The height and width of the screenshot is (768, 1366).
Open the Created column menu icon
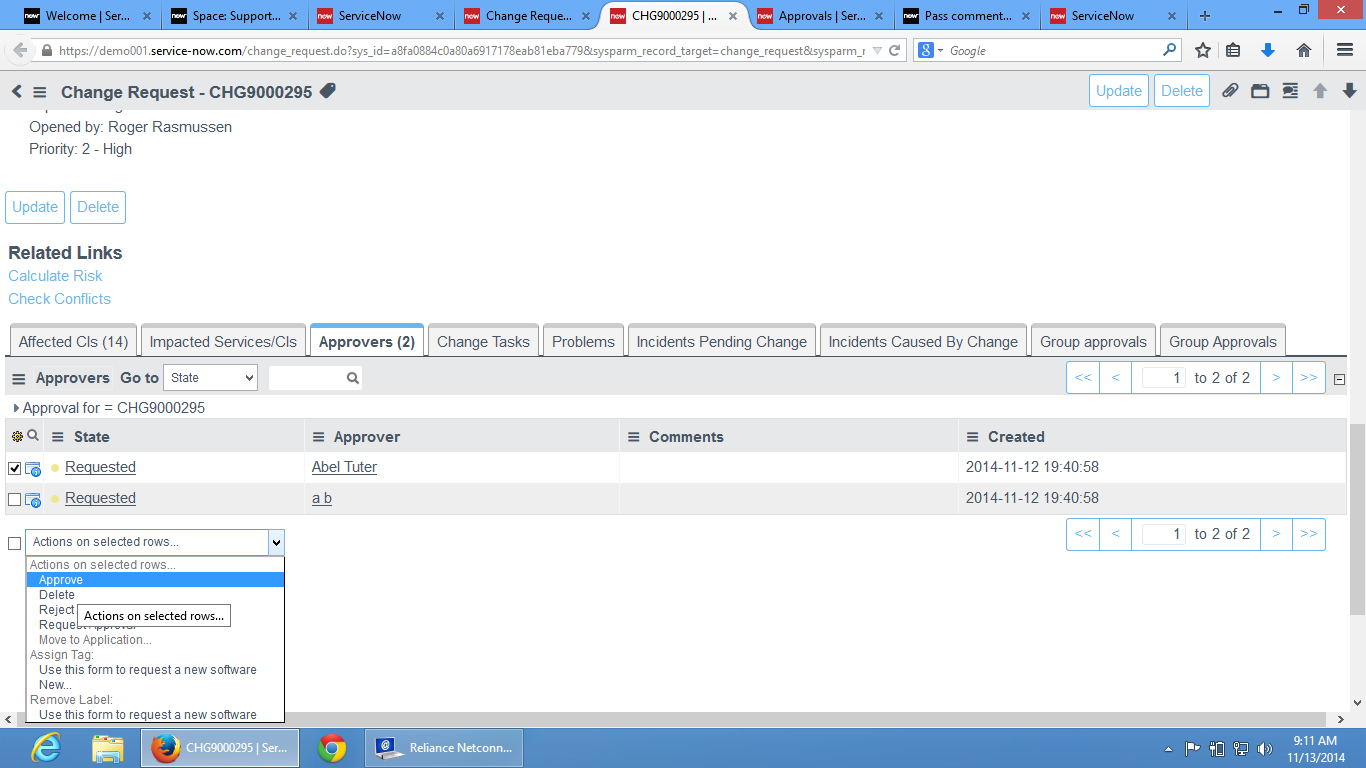(973, 437)
